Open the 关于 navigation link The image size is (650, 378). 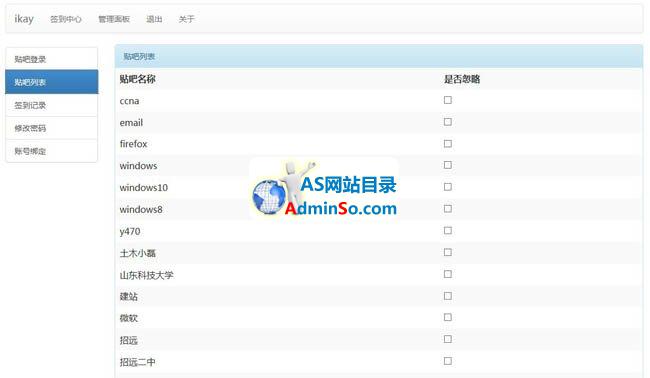(x=186, y=19)
